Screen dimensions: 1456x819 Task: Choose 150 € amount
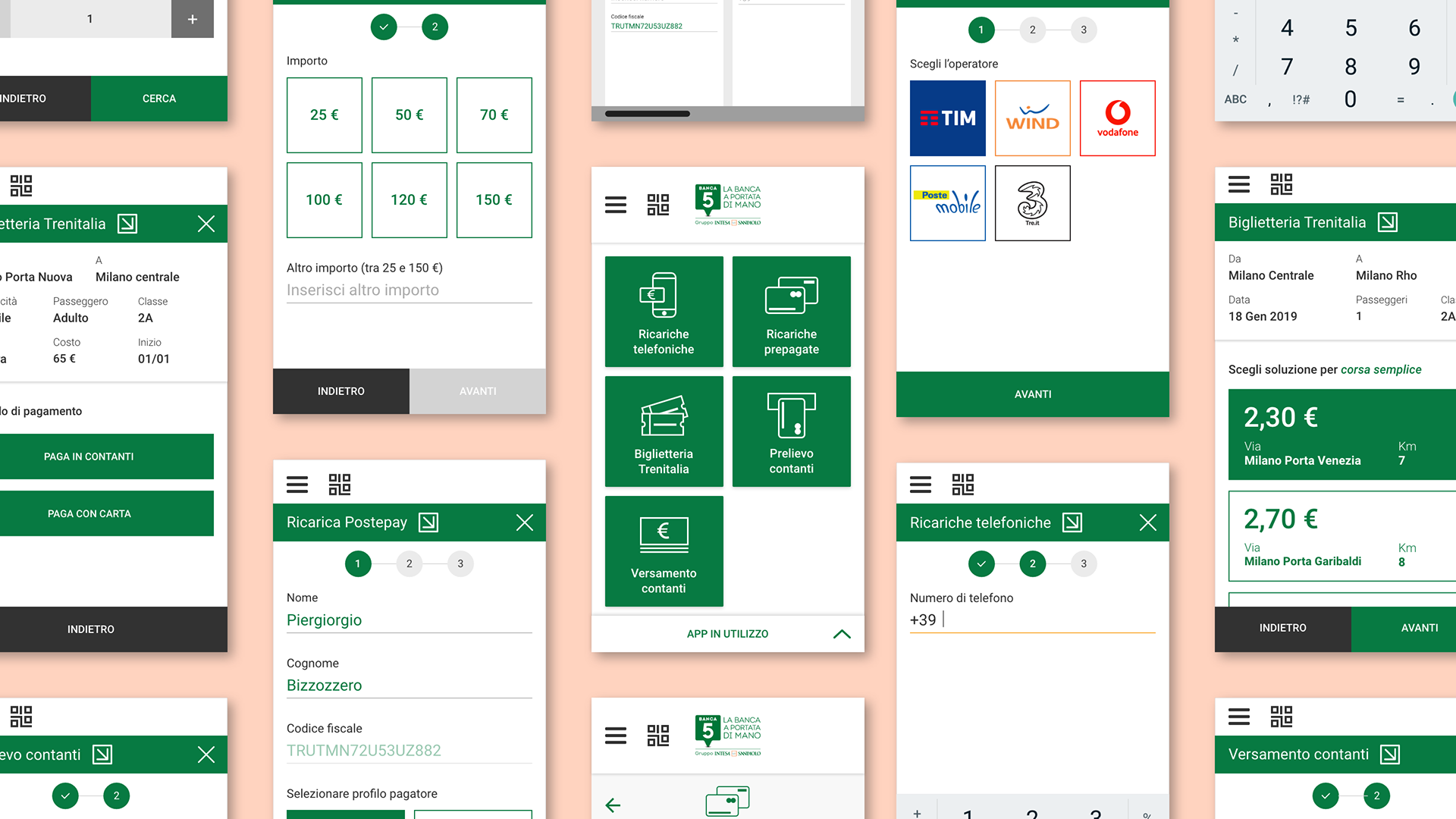pyautogui.click(x=494, y=200)
